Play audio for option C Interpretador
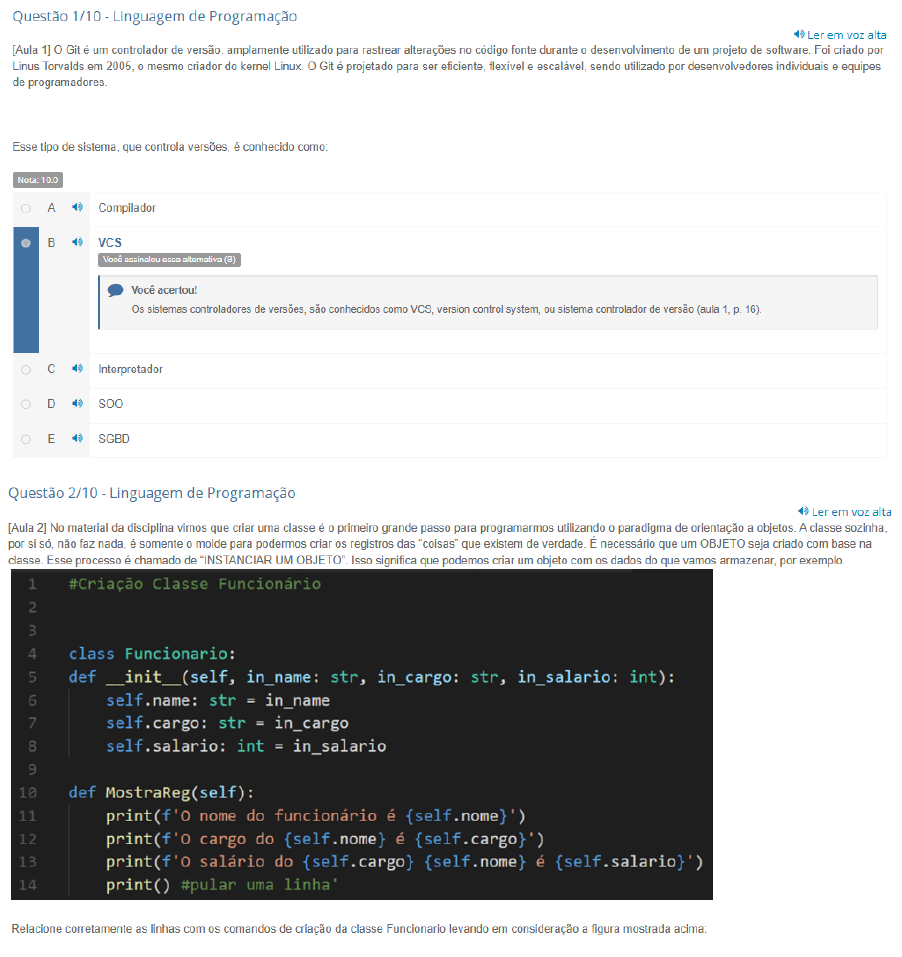This screenshot has width=902, height=957. pyautogui.click(x=77, y=369)
